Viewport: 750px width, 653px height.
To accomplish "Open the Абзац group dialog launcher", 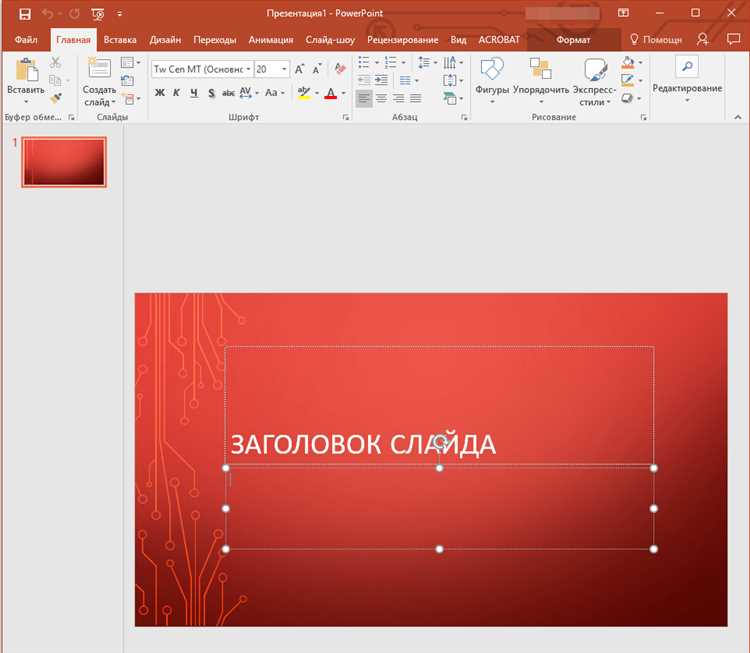I will point(464,117).
